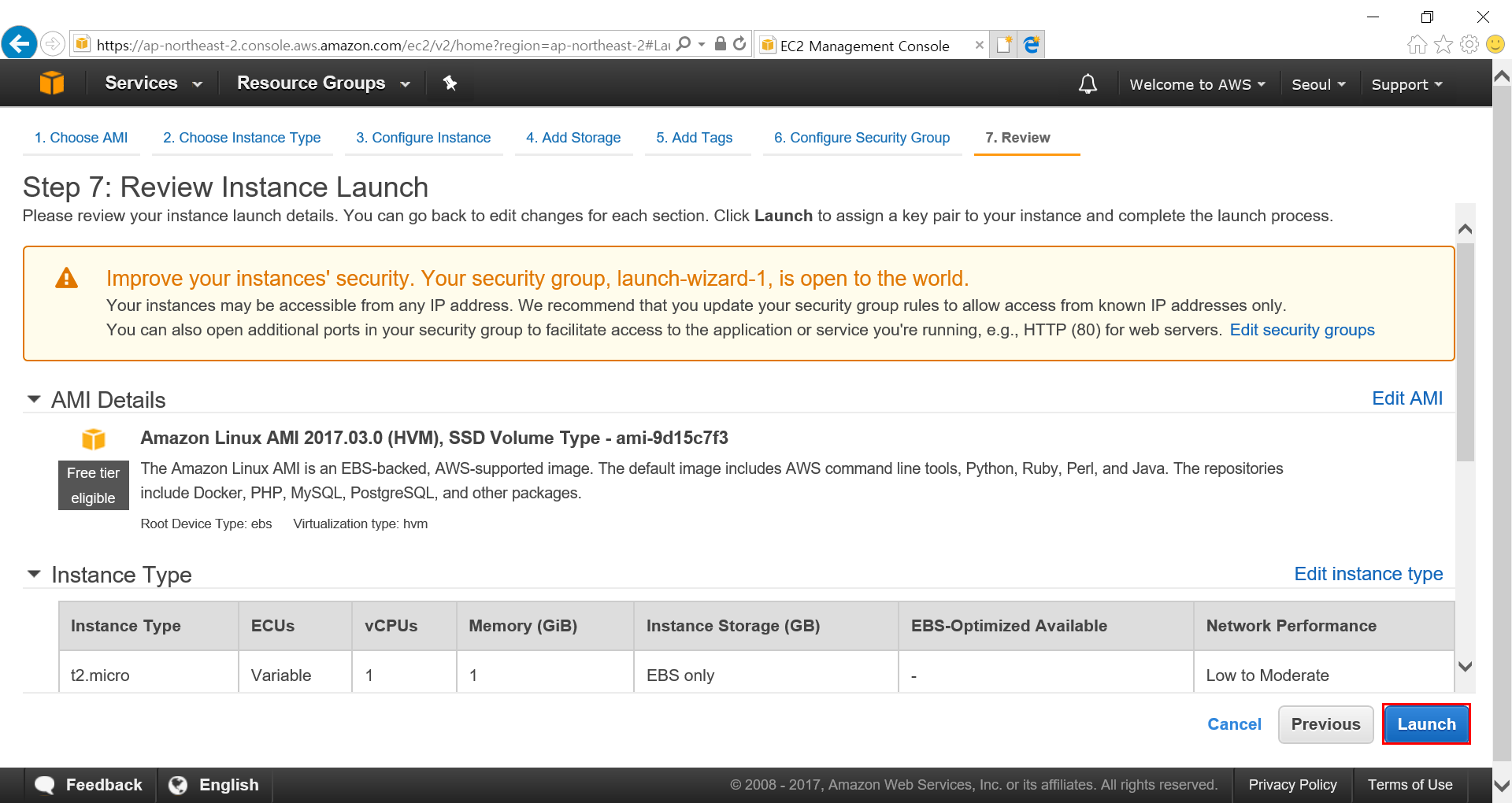1512x803 pixels.
Task: Go to step 5. Add Tags
Action: tap(695, 138)
